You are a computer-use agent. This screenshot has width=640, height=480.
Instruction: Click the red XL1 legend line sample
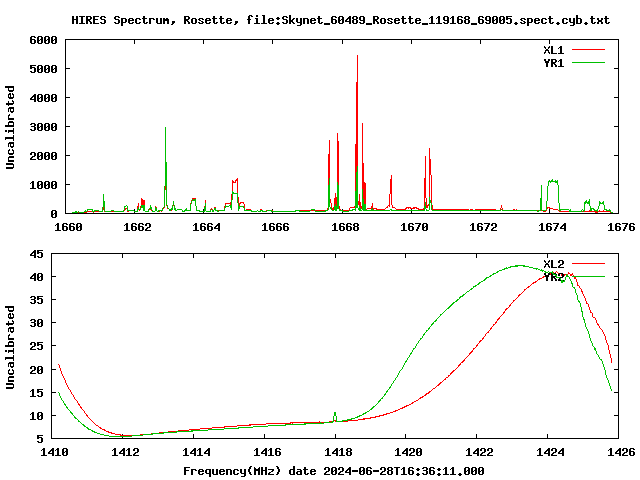[x=588, y=50]
